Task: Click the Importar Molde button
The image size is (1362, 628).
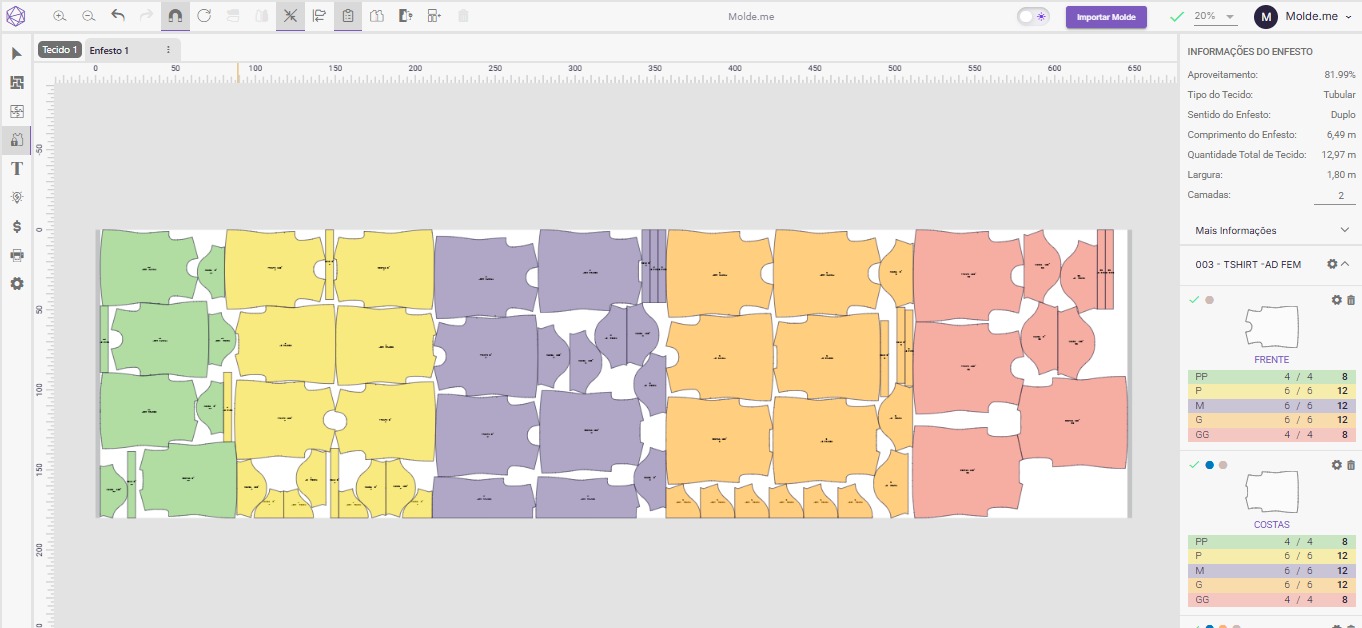Action: pos(1105,17)
